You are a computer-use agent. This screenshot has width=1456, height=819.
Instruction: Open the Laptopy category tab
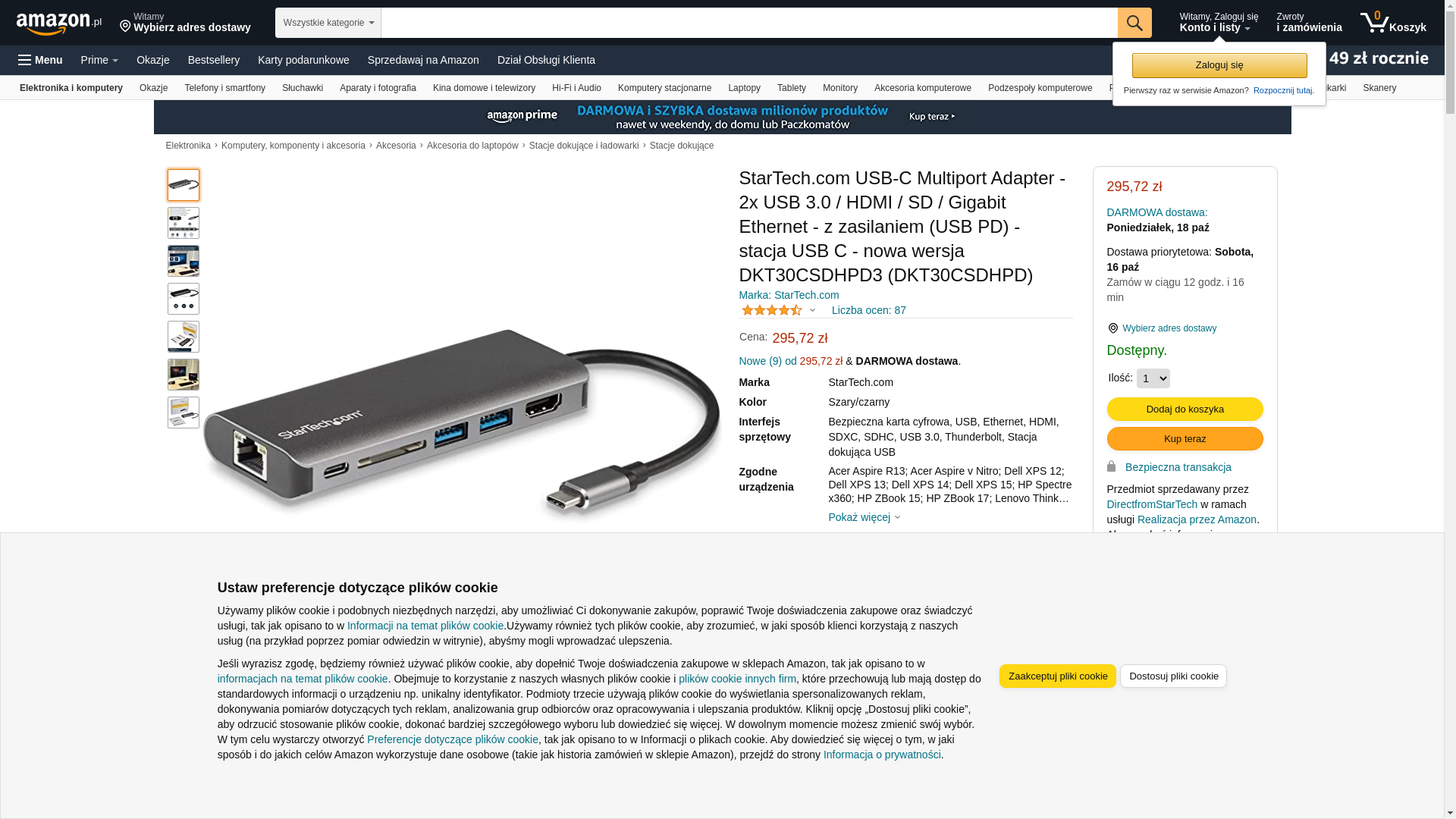coord(744,88)
